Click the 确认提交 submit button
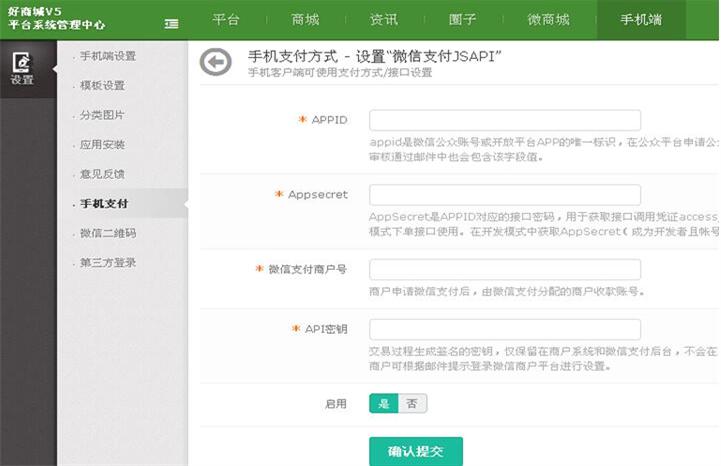Image resolution: width=721 pixels, height=466 pixels. (415, 451)
